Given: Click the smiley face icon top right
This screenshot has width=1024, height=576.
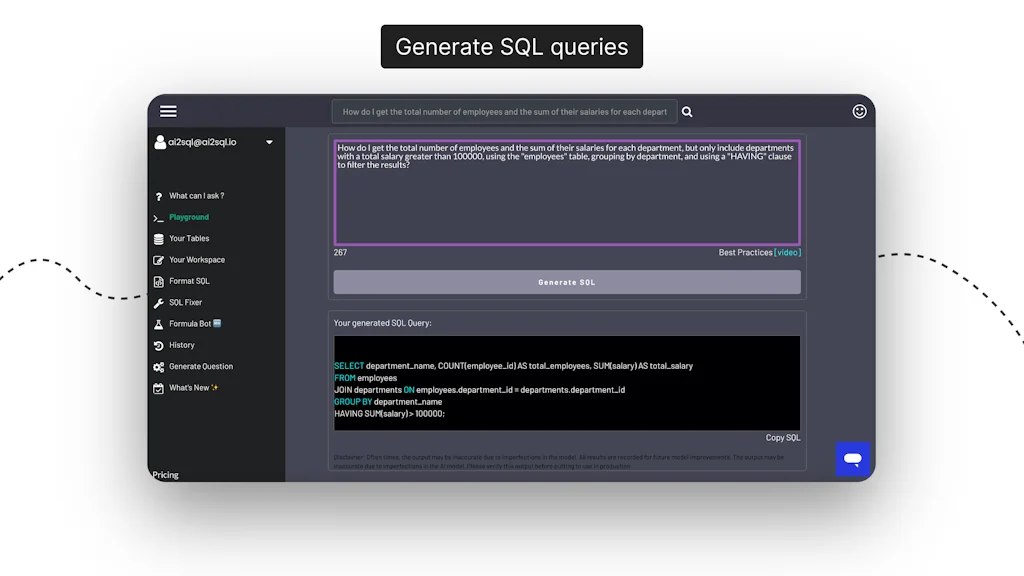Looking at the screenshot, I should [x=859, y=111].
